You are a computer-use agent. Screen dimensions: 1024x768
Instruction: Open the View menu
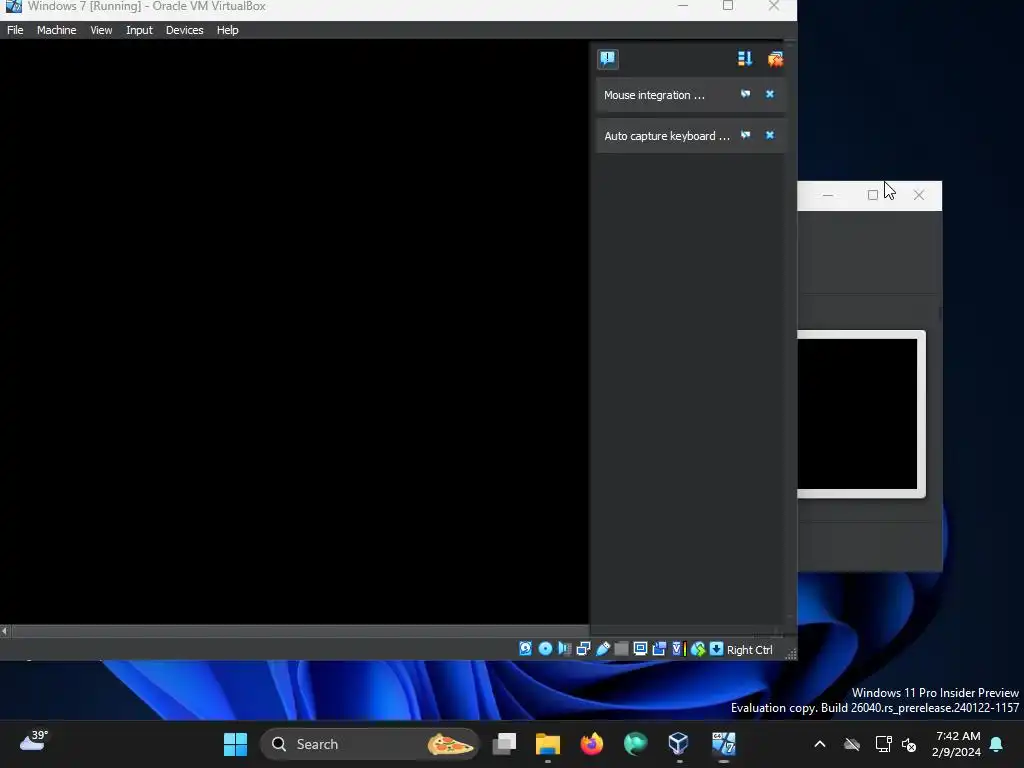pyautogui.click(x=101, y=30)
